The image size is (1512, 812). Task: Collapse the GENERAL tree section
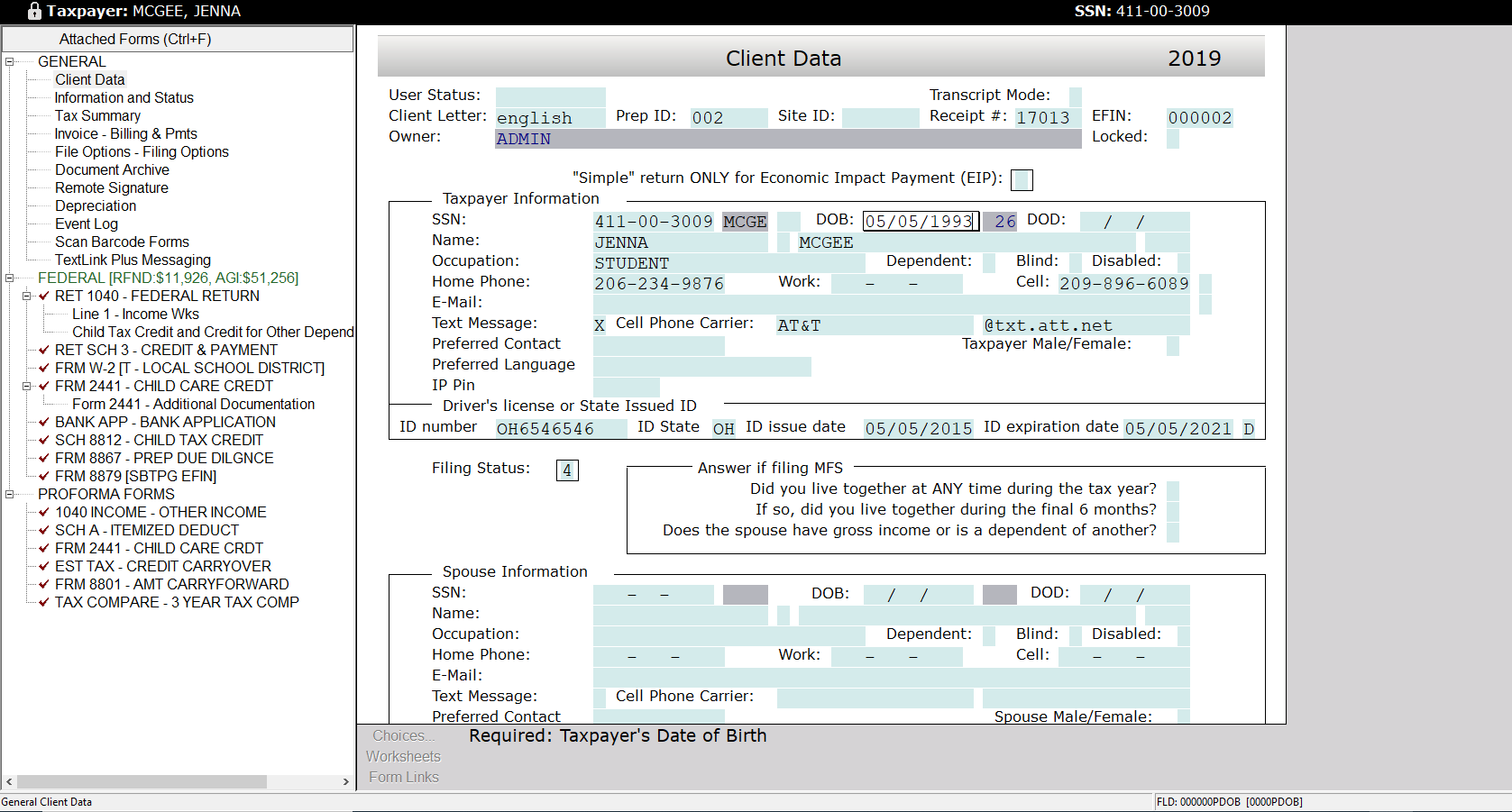tap(10, 62)
